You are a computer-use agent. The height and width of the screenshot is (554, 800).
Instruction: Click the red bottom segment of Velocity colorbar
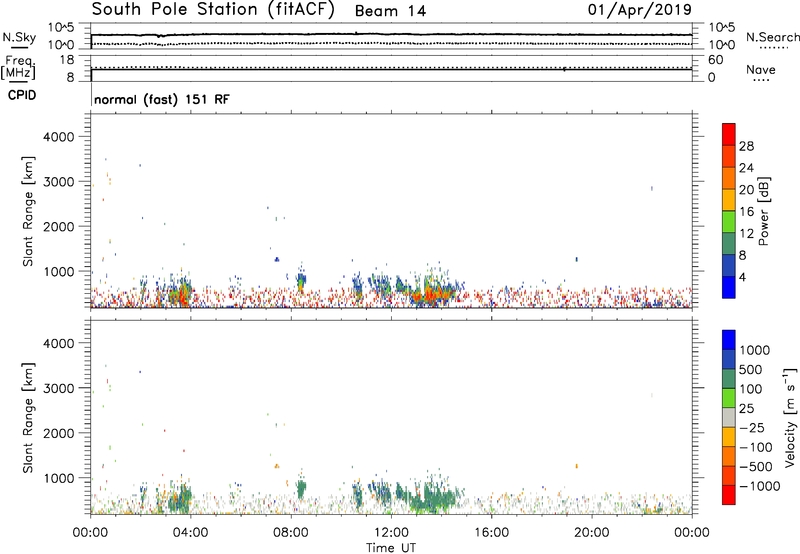tap(729, 495)
